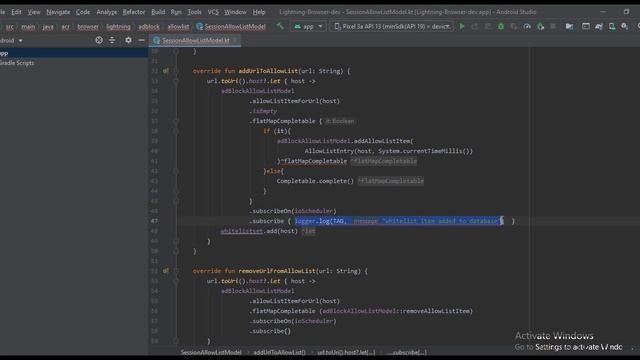This screenshot has height=360, width=640.
Task: Select the SessionAllowListModel.kt editor tab
Action: click(196, 40)
